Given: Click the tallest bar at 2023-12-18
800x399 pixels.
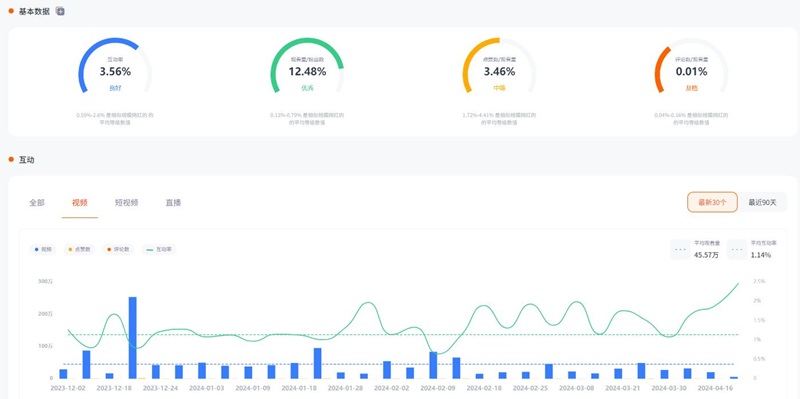Looking at the screenshot, I should click(133, 338).
